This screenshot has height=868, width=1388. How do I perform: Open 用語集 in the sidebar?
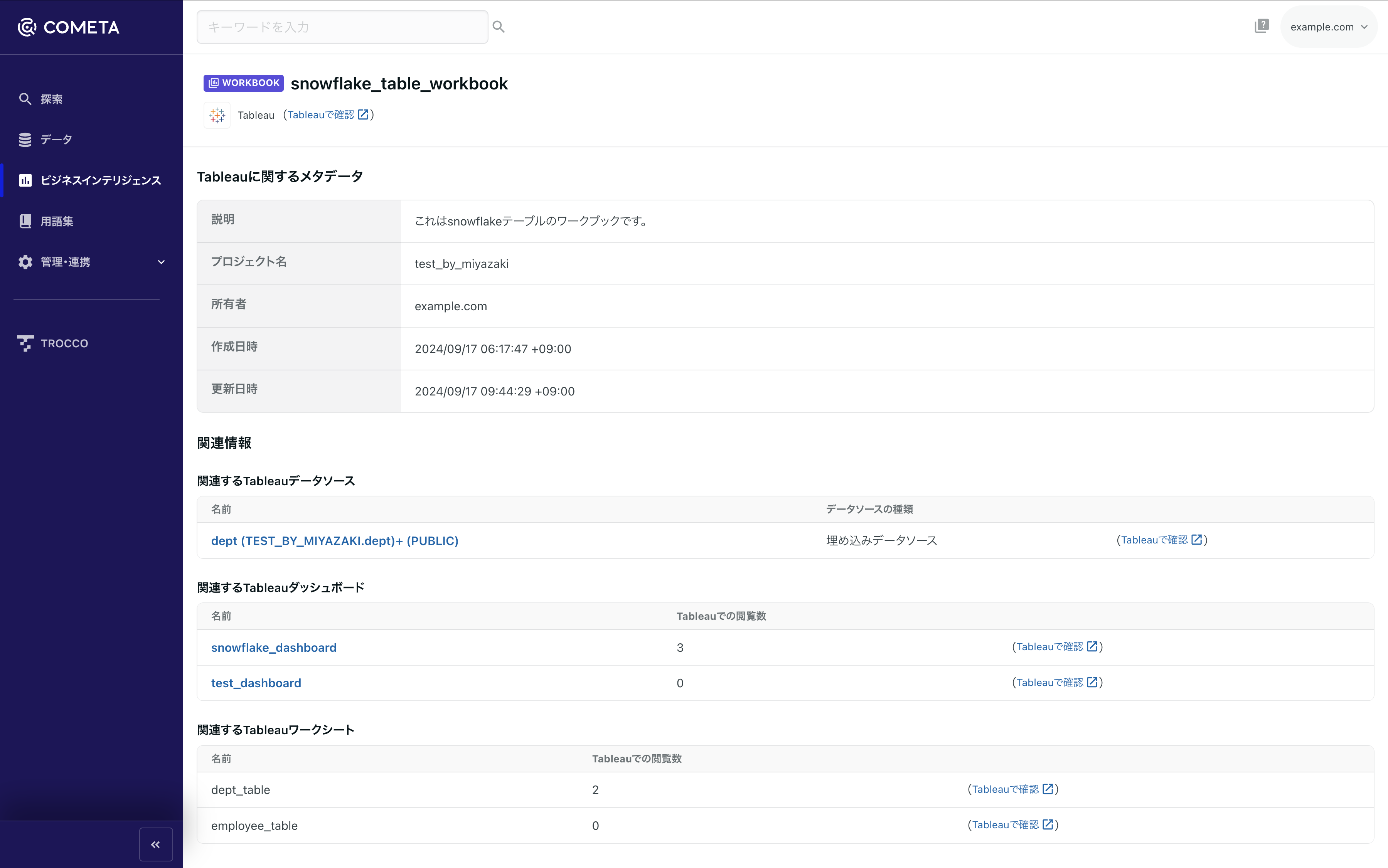(x=57, y=221)
